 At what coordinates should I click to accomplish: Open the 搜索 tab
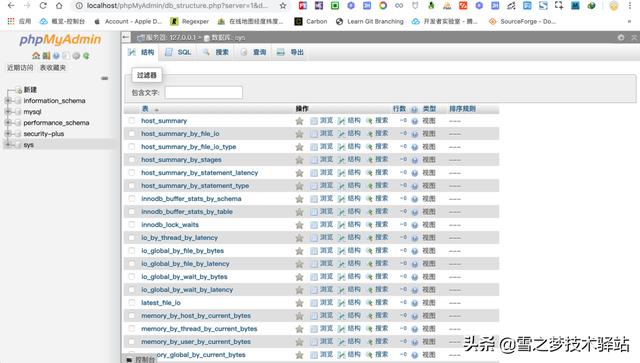tap(216, 52)
